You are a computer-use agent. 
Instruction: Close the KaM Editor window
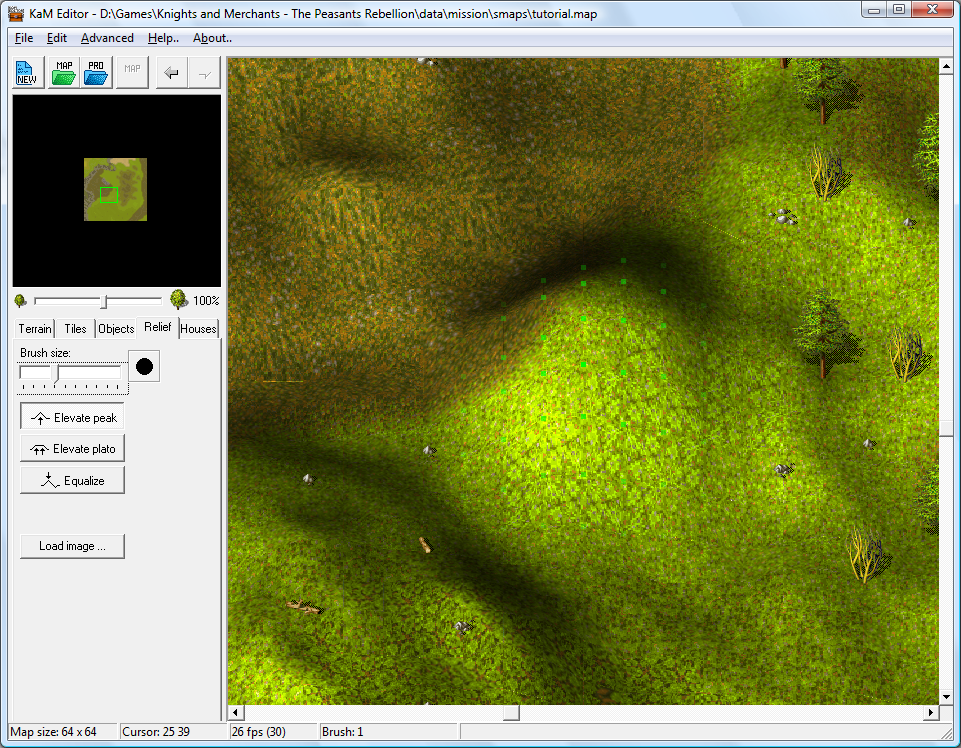click(932, 10)
